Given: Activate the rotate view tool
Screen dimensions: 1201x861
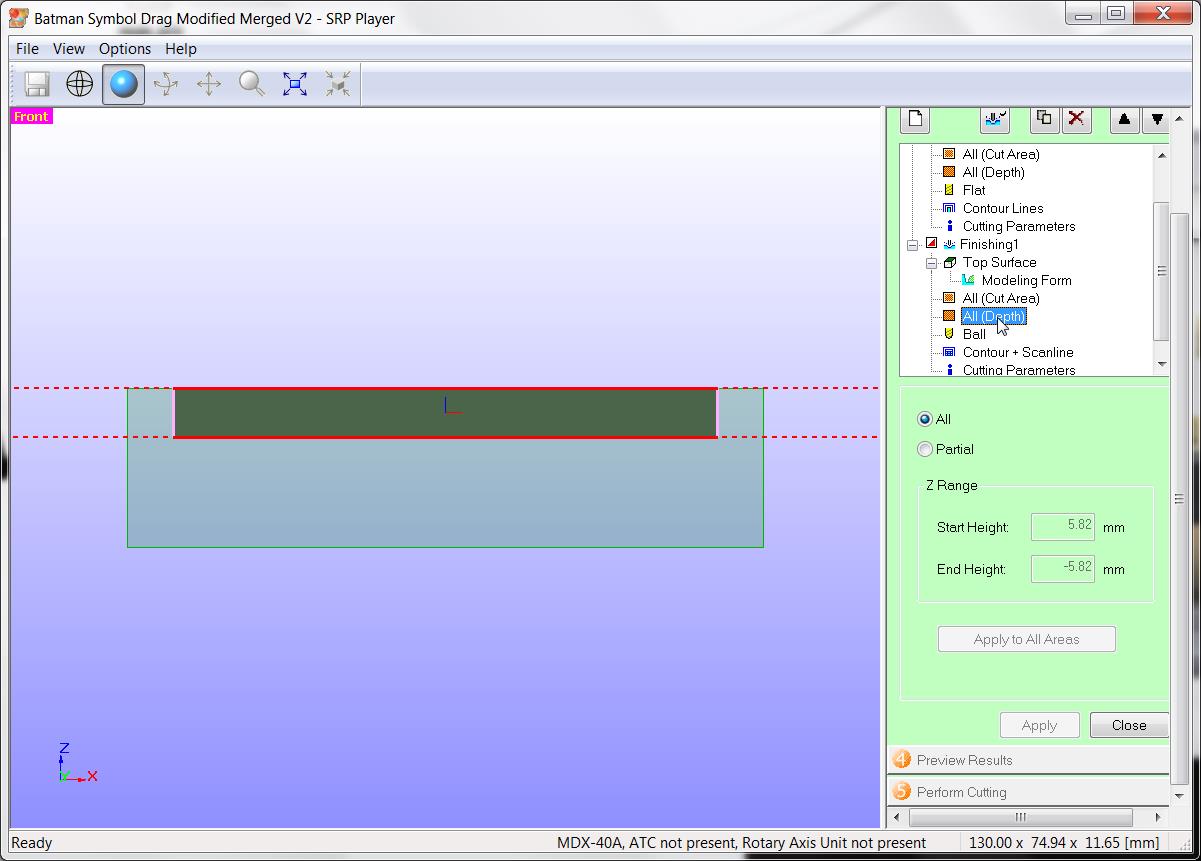Looking at the screenshot, I should coord(166,84).
